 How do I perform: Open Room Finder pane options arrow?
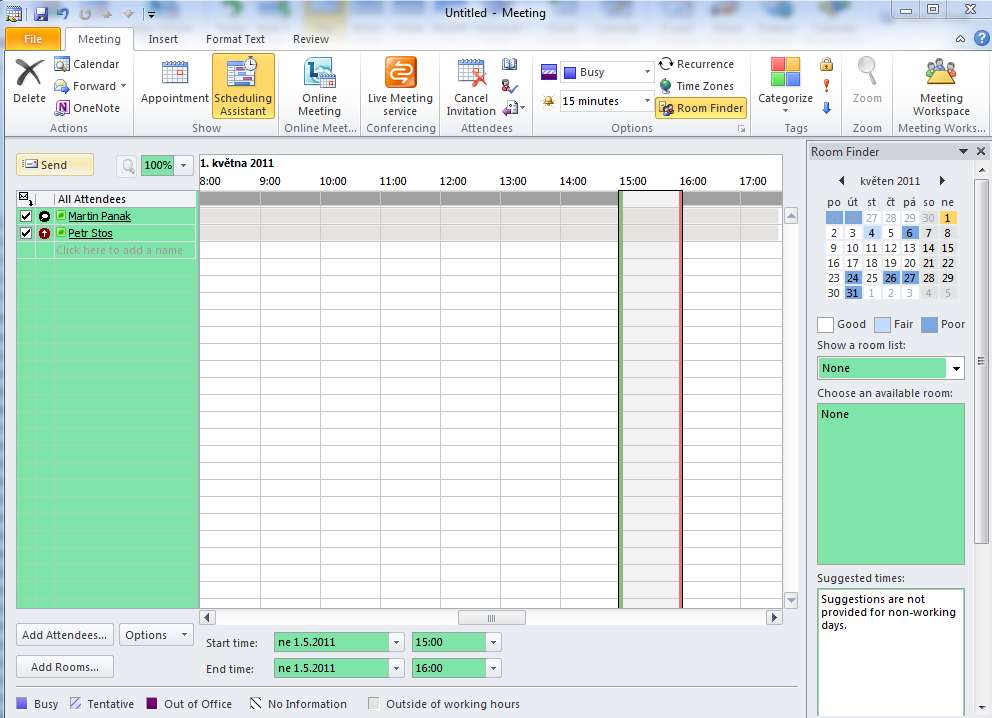tap(963, 151)
